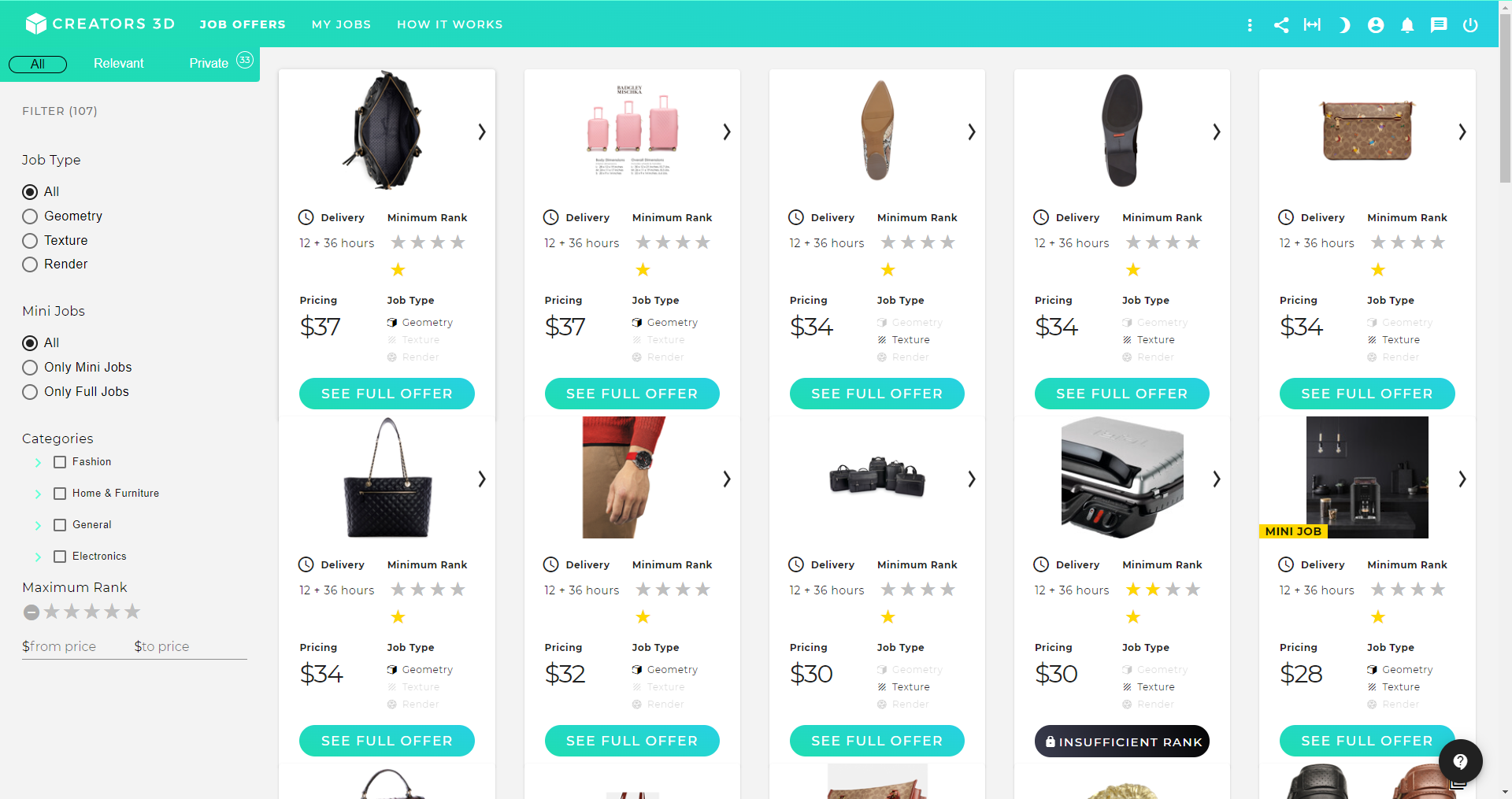
Task: Toggle dark mode moon icon
Action: tap(1344, 25)
